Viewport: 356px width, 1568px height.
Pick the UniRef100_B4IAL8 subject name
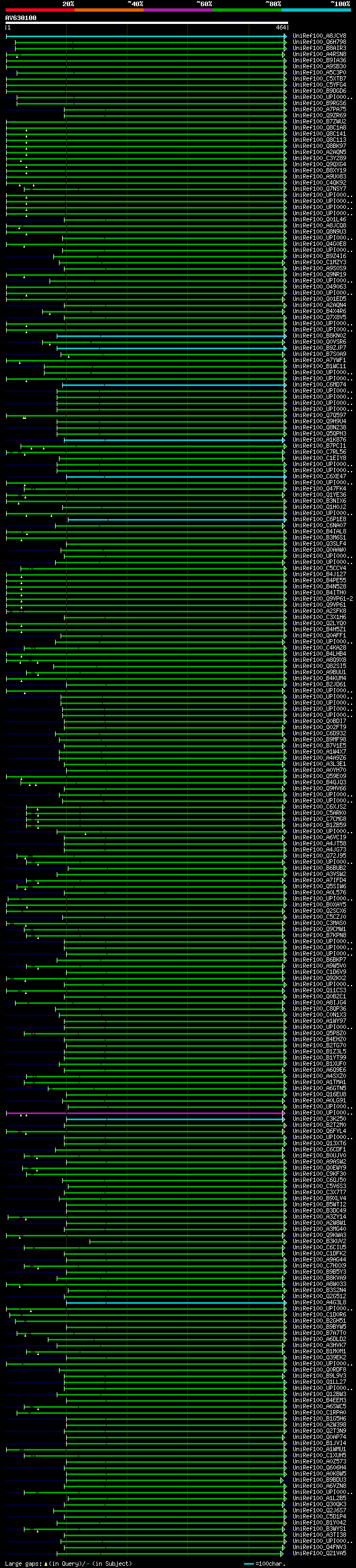tap(319, 531)
